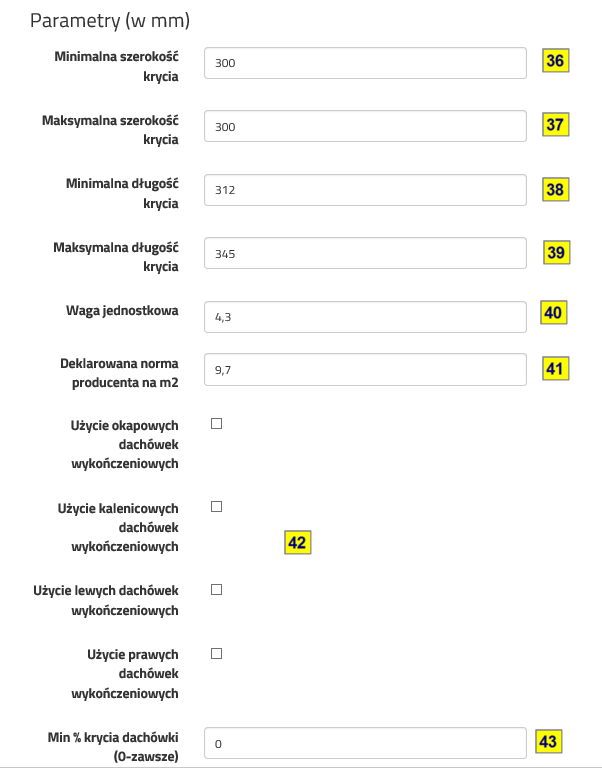
Task: Select the yellow badge labeled 37
Action: (x=555, y=125)
